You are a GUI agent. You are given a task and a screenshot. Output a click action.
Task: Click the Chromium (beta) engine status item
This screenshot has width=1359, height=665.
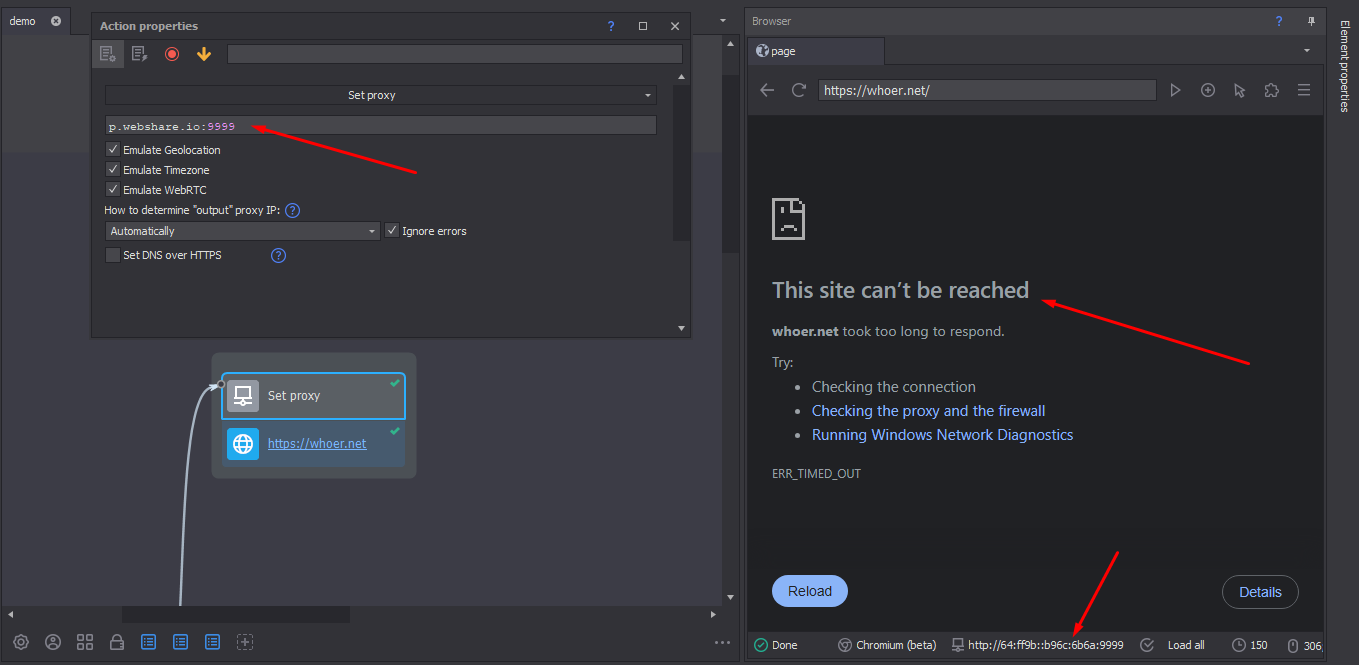click(x=886, y=645)
